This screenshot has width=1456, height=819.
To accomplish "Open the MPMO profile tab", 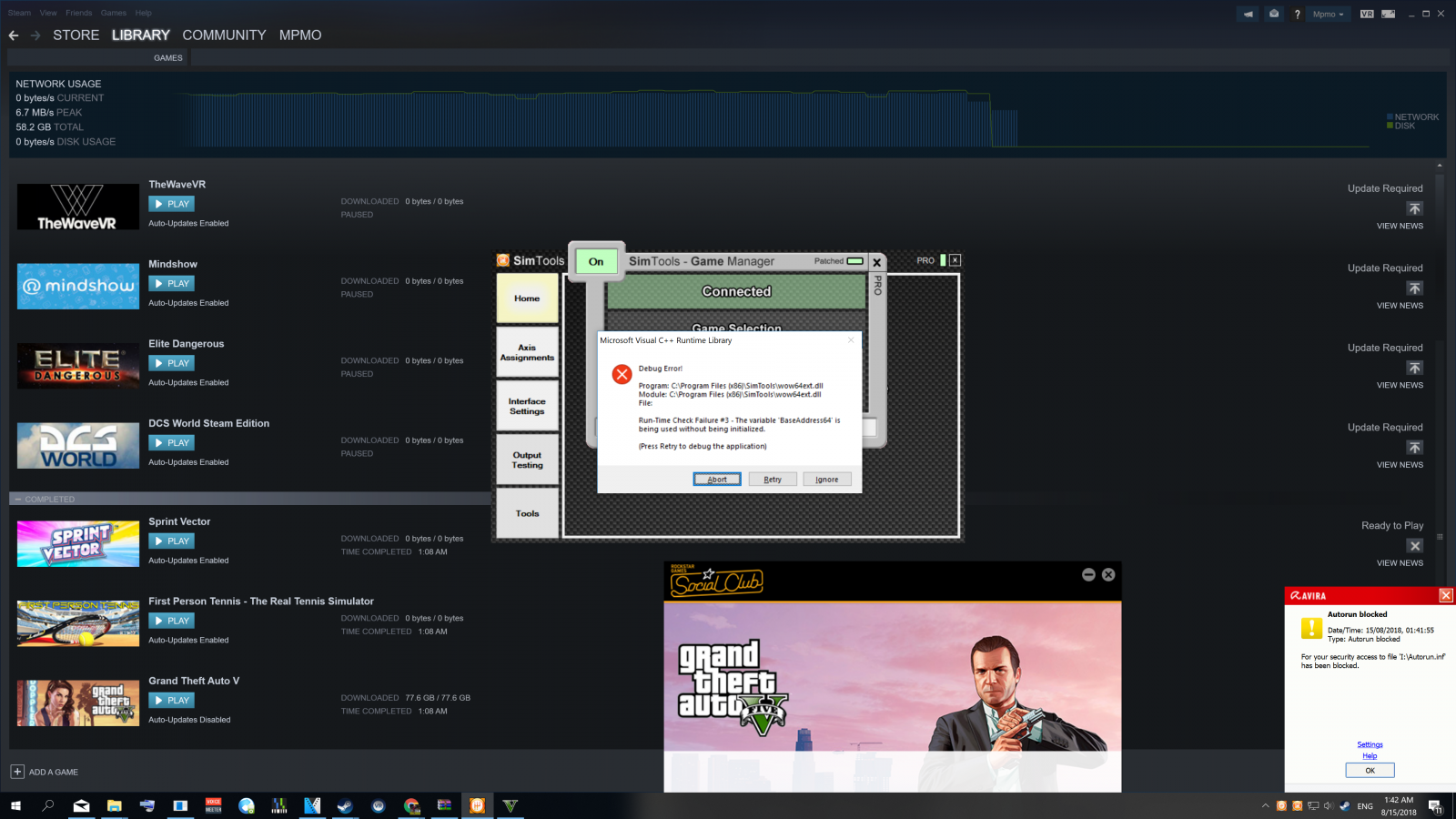I will point(300,35).
